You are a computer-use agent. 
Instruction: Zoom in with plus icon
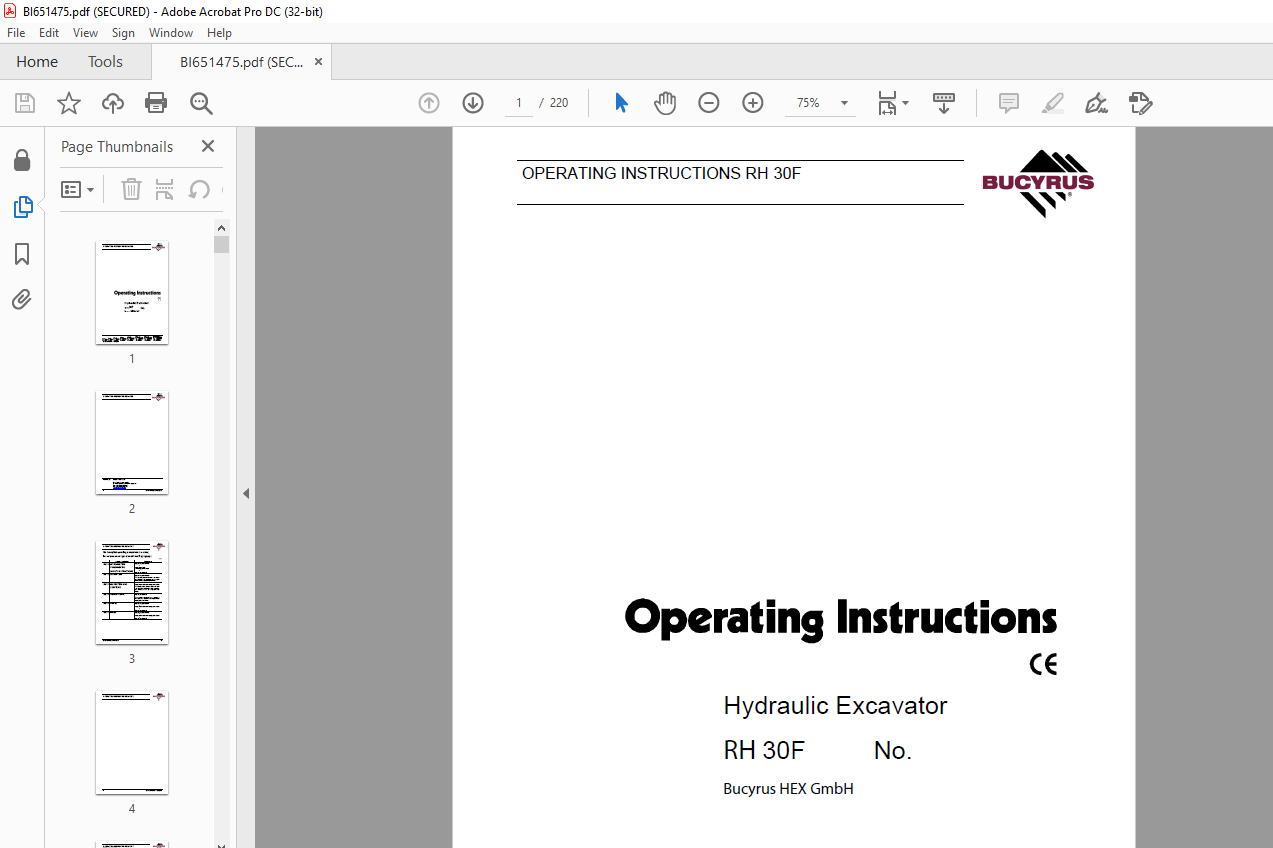point(753,103)
